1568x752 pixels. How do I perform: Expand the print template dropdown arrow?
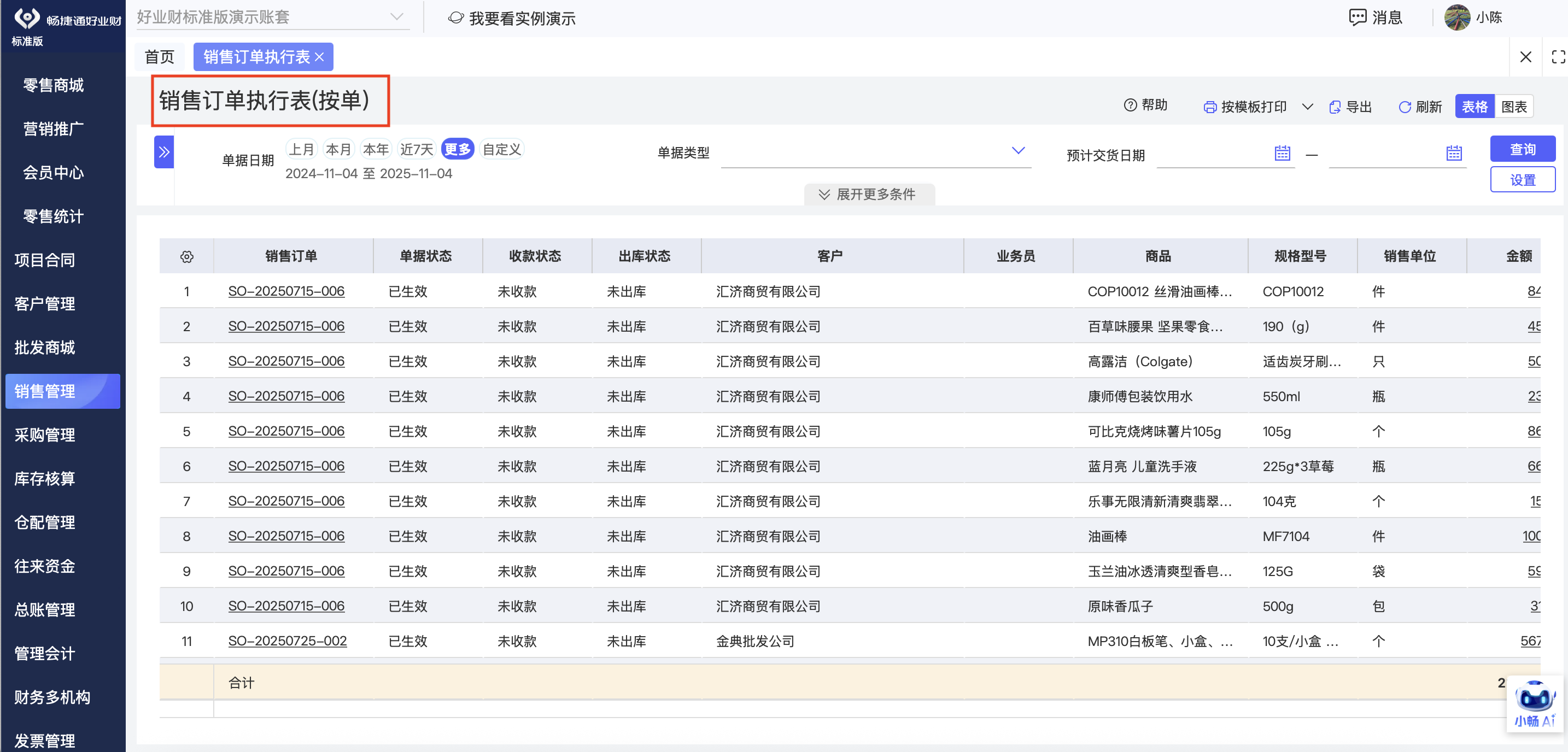[1307, 107]
